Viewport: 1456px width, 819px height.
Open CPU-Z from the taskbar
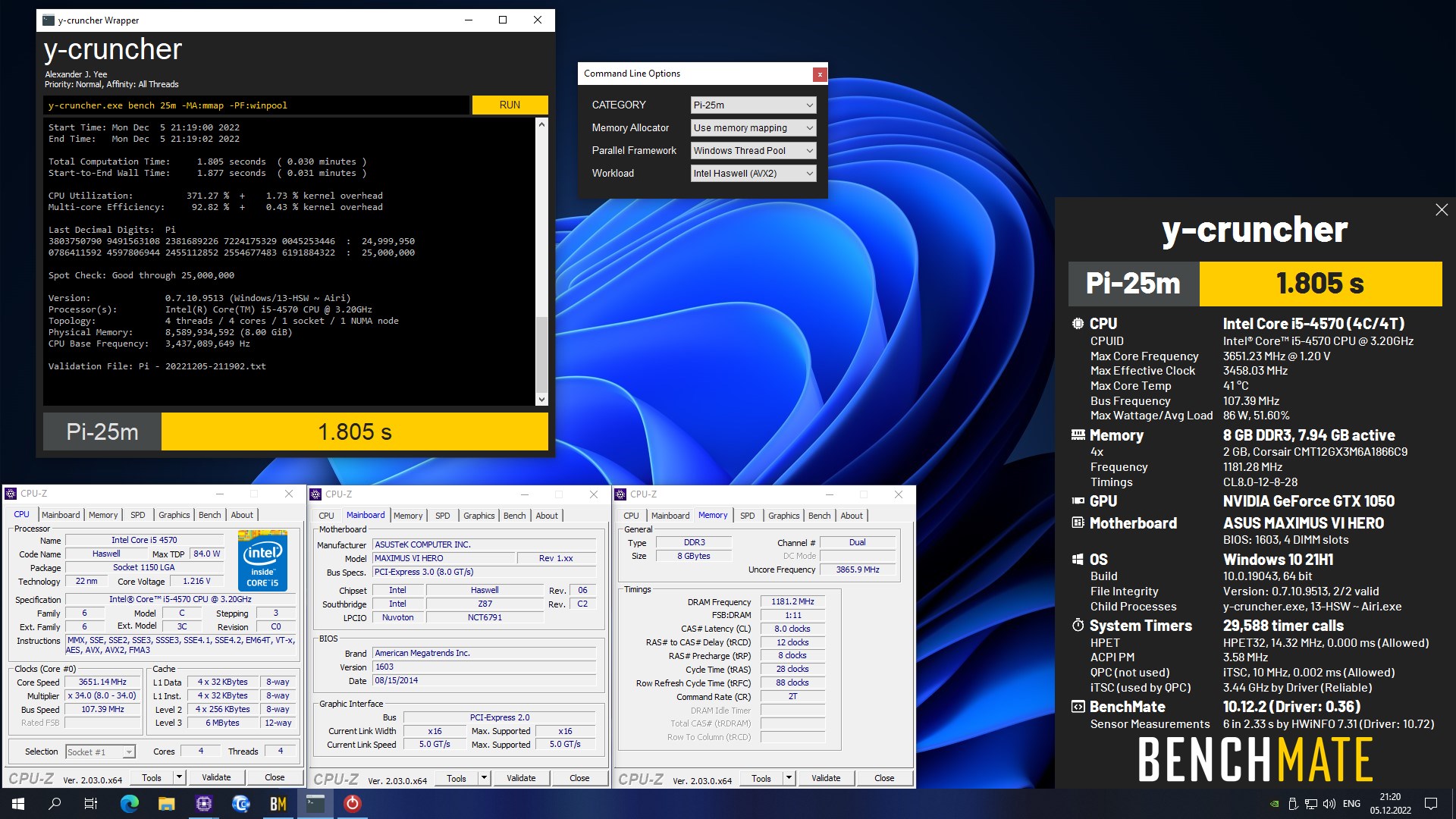coord(204,804)
